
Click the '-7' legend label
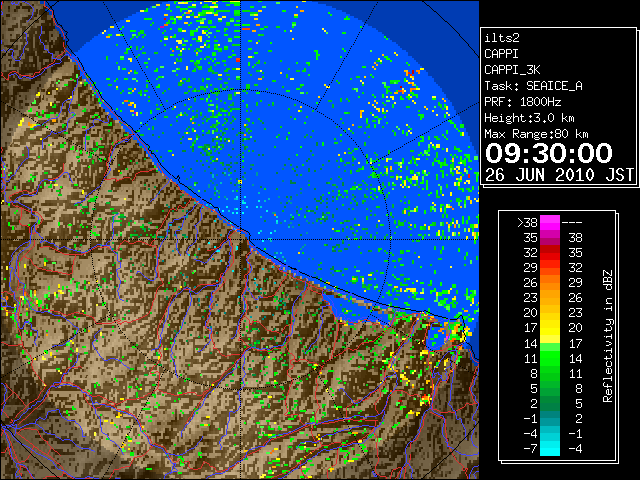click(530, 449)
